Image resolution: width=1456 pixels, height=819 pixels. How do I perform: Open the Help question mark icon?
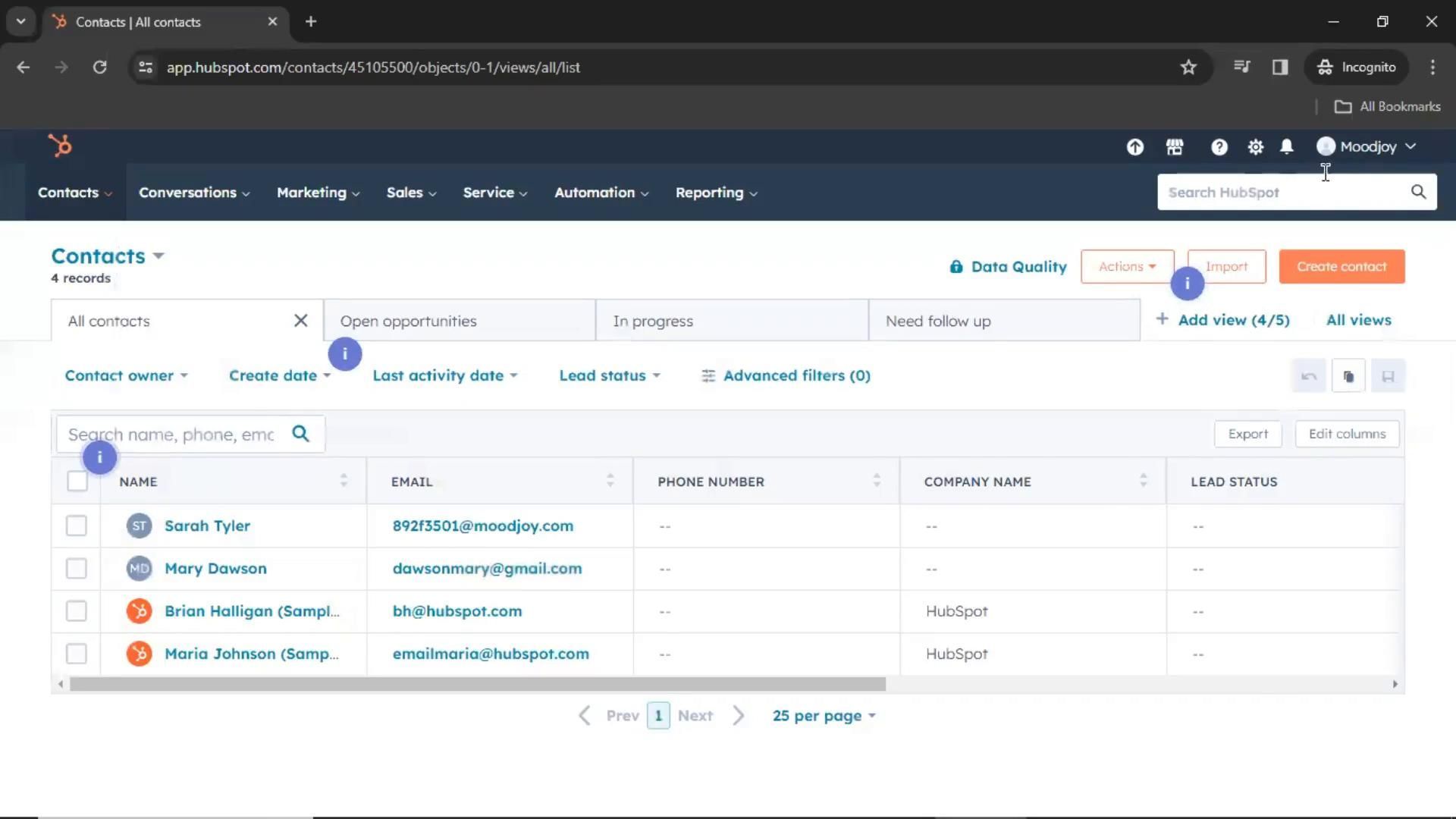point(1219,147)
